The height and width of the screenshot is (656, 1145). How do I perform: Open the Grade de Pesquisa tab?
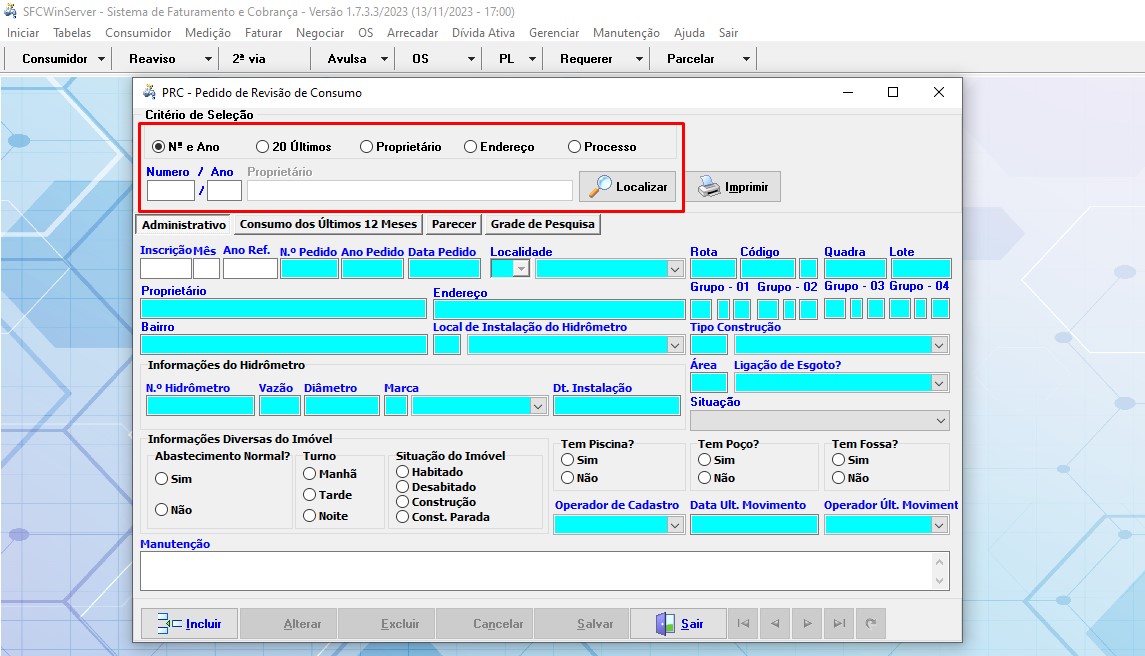pos(542,224)
